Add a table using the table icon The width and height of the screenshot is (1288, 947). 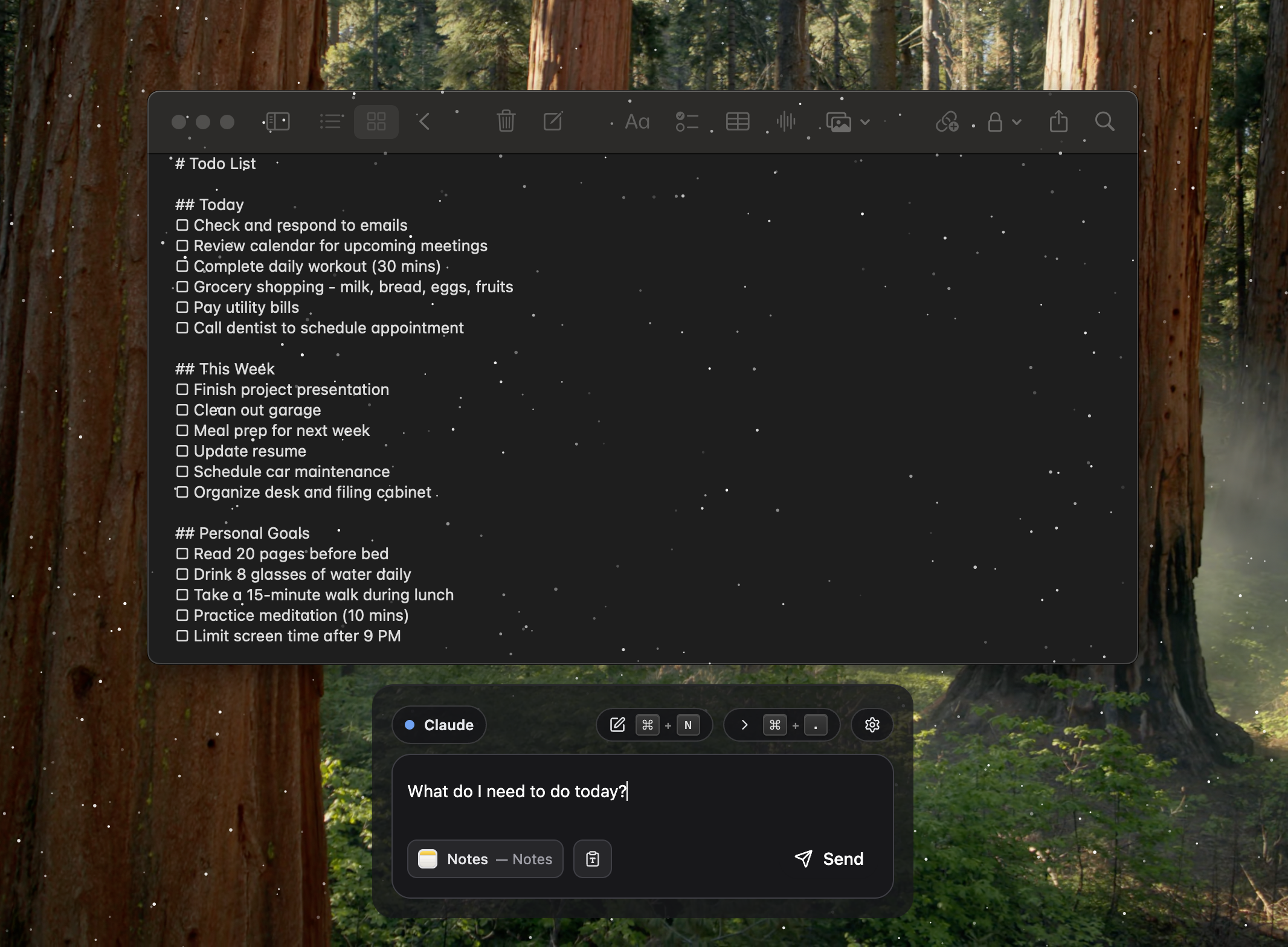coord(738,122)
